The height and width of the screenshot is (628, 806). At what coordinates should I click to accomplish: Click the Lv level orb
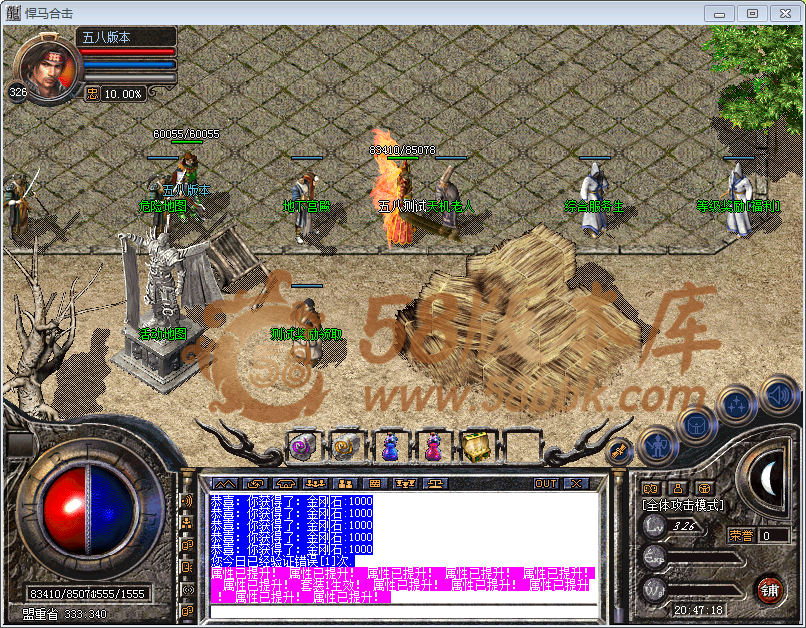pos(655,526)
